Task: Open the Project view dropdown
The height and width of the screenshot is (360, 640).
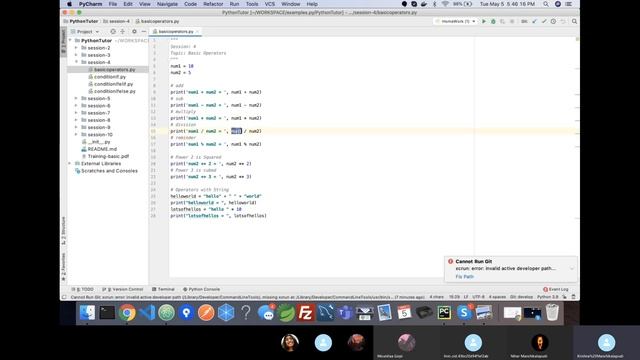Action: click(85, 31)
